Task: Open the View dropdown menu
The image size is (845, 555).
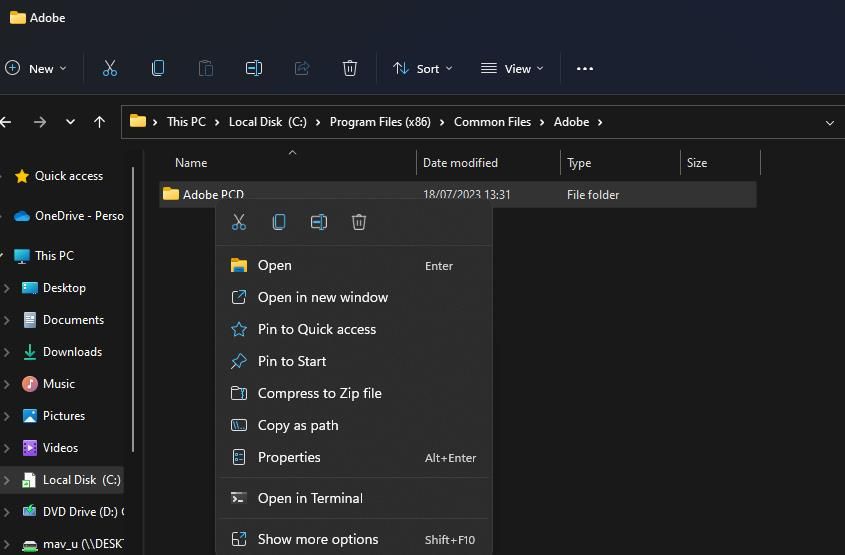Action: (512, 68)
